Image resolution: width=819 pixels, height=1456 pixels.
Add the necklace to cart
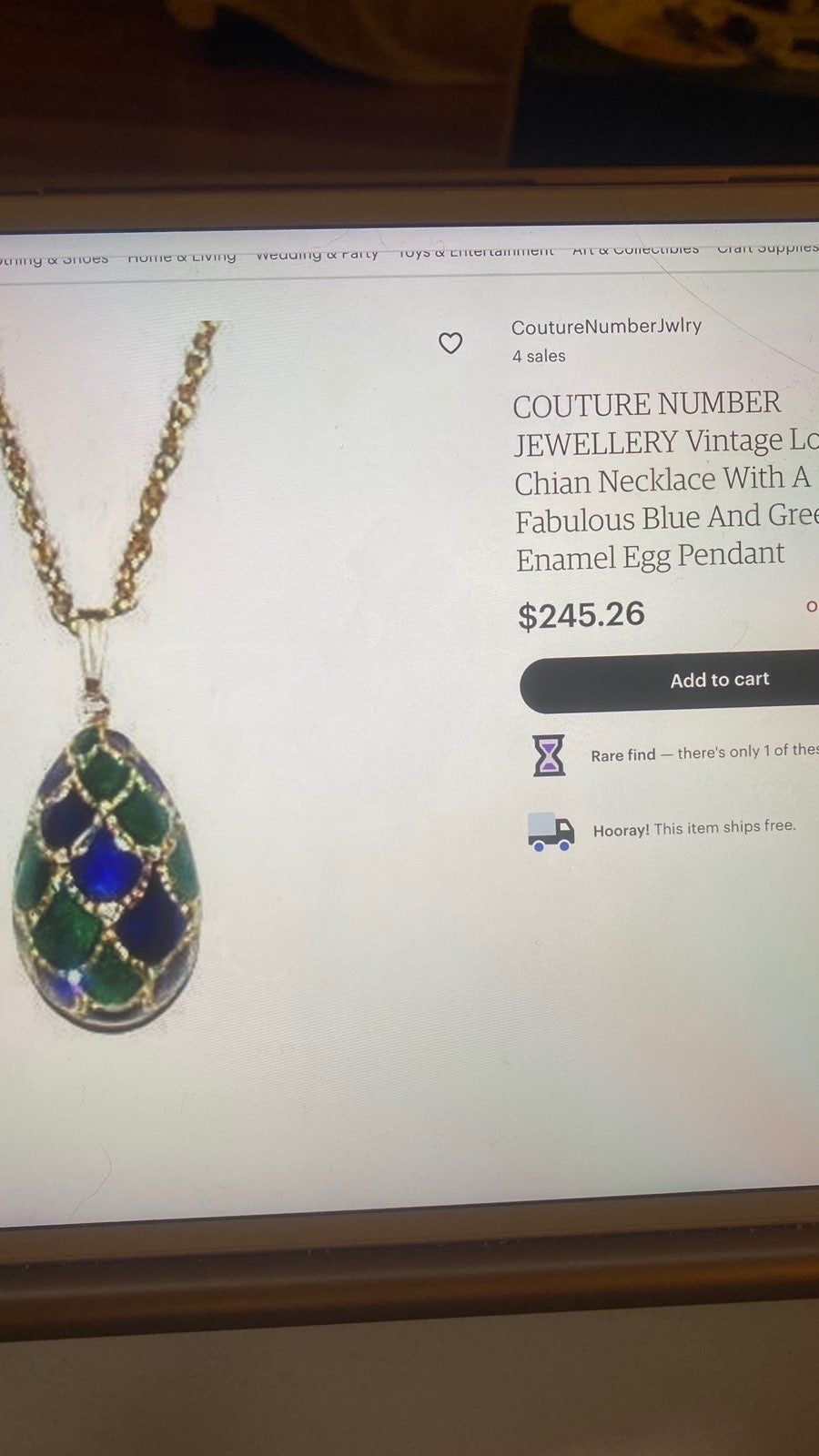pos(670,681)
